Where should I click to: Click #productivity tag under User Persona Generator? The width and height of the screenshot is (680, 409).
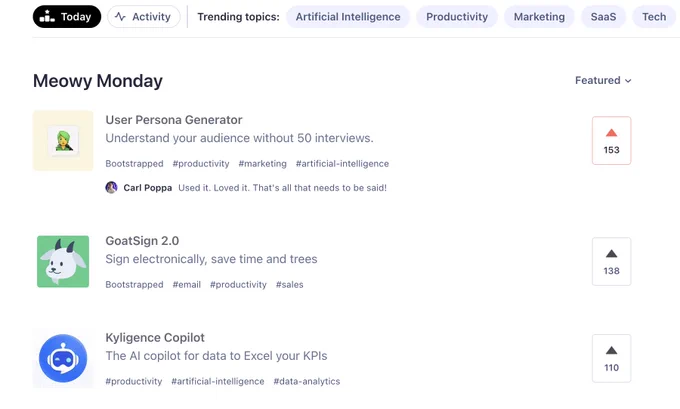201,164
